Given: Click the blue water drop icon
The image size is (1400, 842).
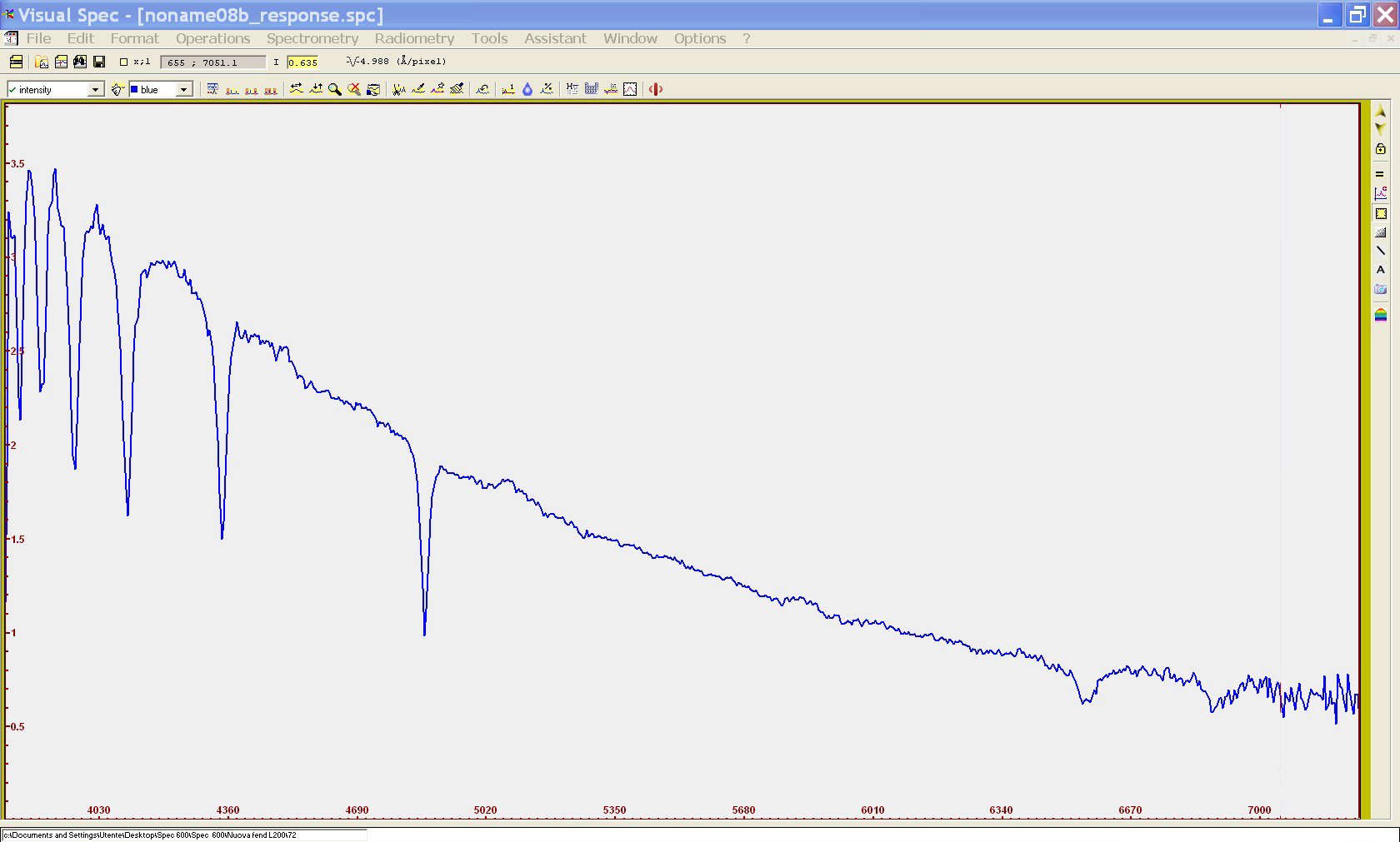Looking at the screenshot, I should [x=527, y=89].
